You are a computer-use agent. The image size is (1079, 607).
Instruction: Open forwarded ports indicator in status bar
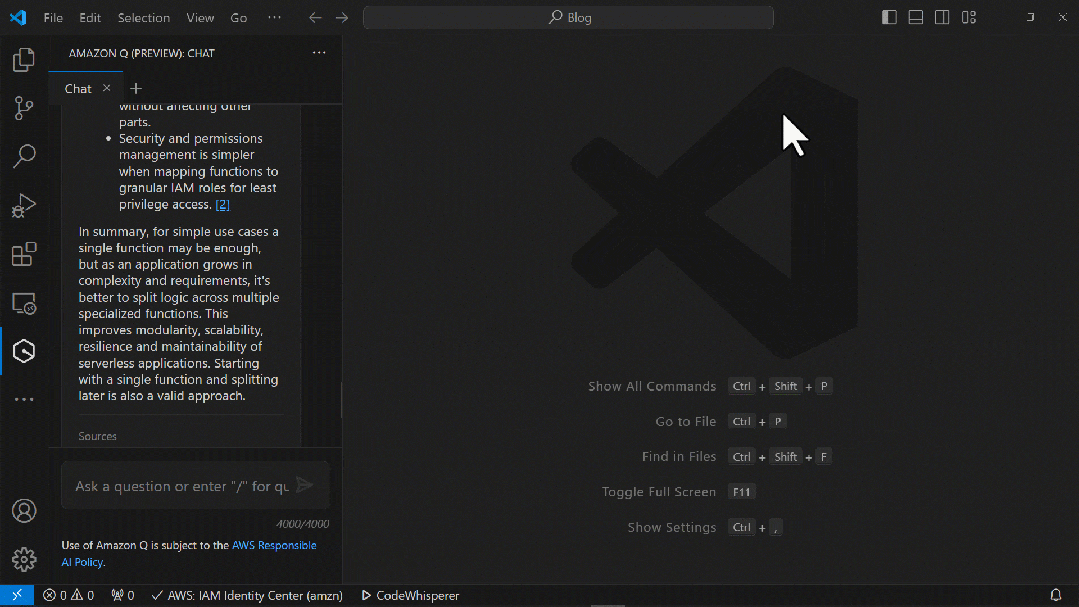(x=122, y=595)
